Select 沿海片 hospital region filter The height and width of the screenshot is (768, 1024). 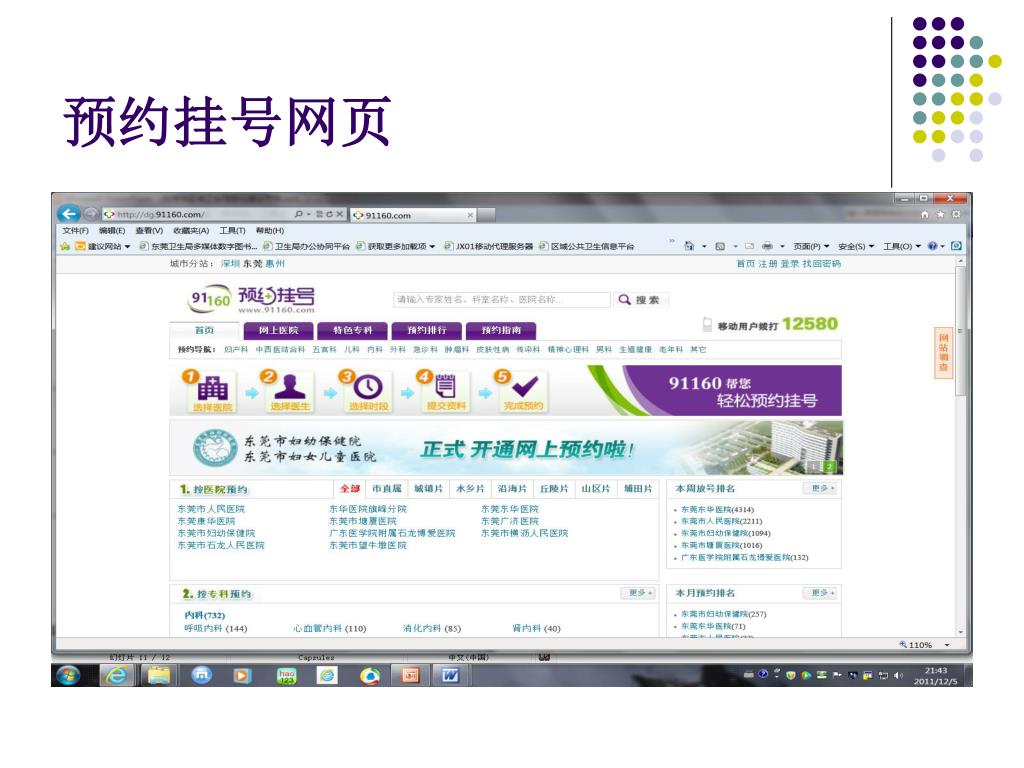tap(511, 488)
